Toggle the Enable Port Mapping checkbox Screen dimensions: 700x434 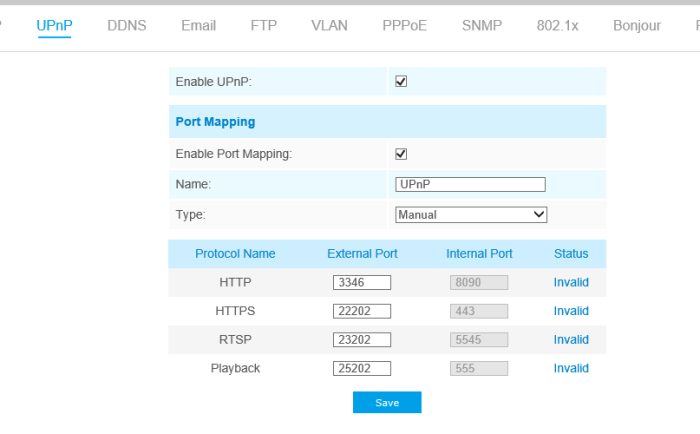[401, 154]
